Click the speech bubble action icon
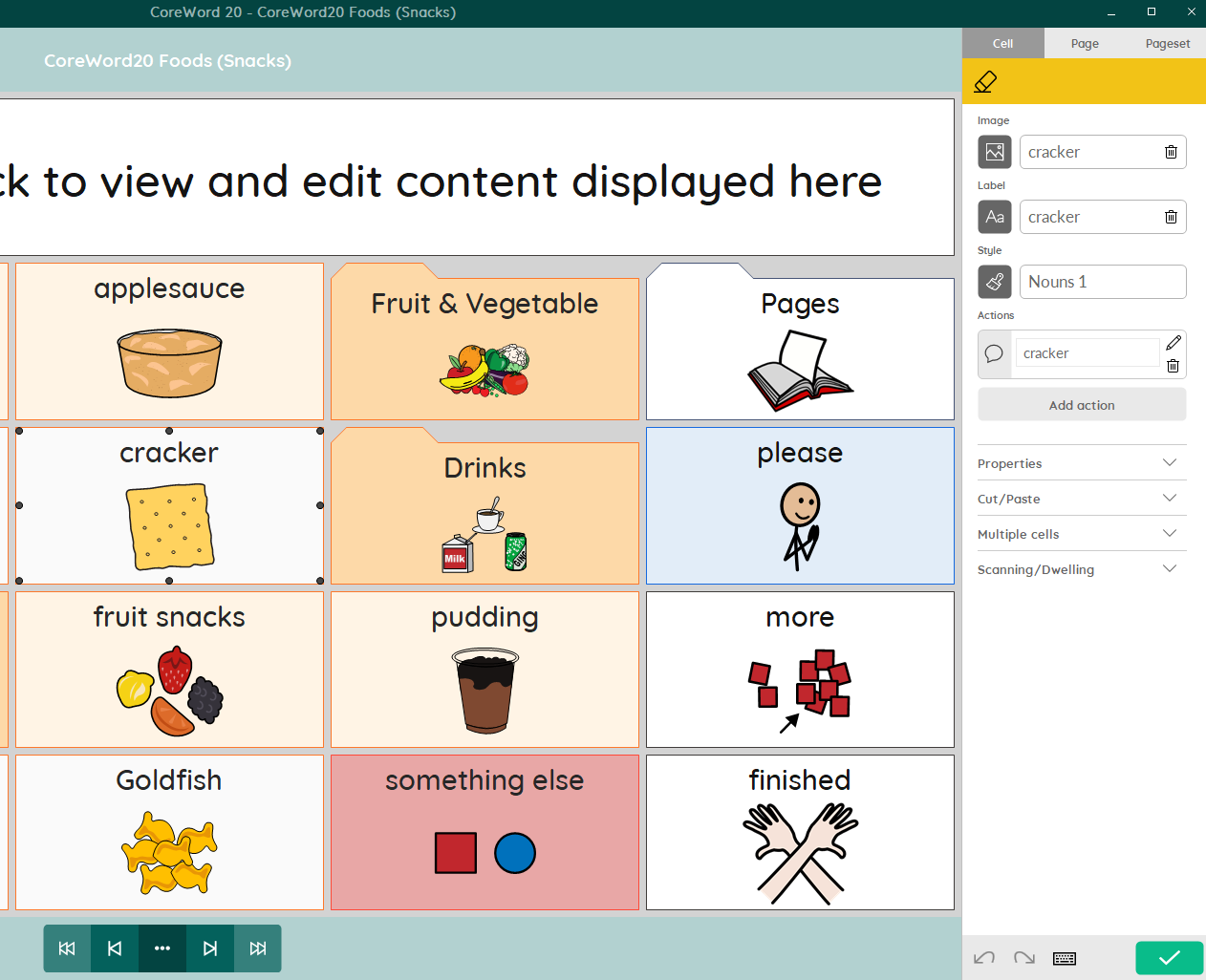Viewport: 1206px width, 980px height. (x=994, y=353)
